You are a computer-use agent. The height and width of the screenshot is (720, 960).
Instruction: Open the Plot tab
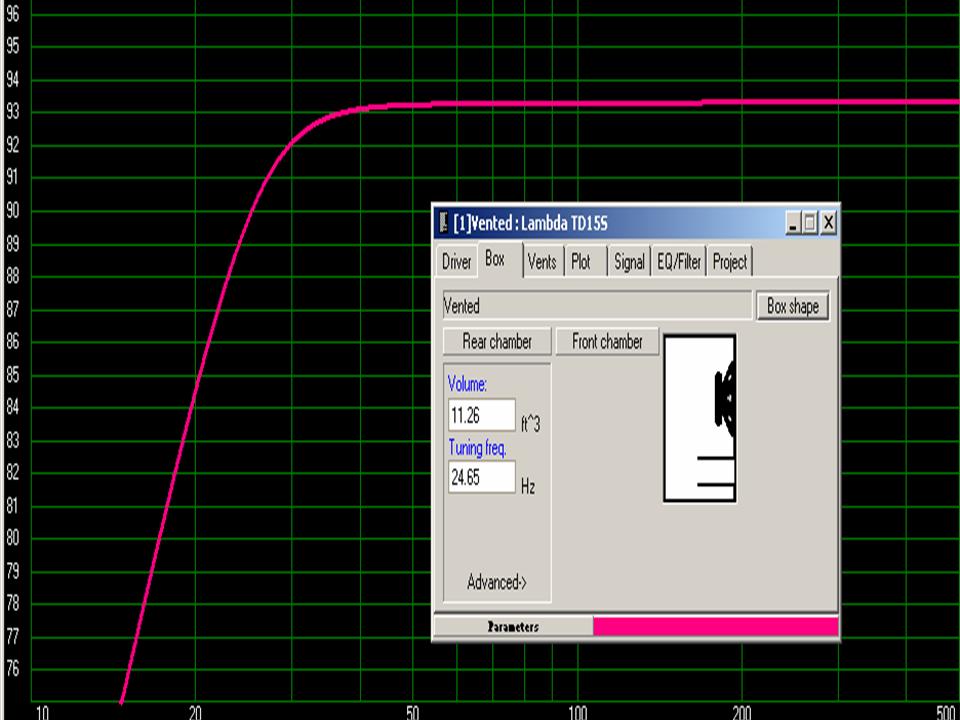(586, 262)
